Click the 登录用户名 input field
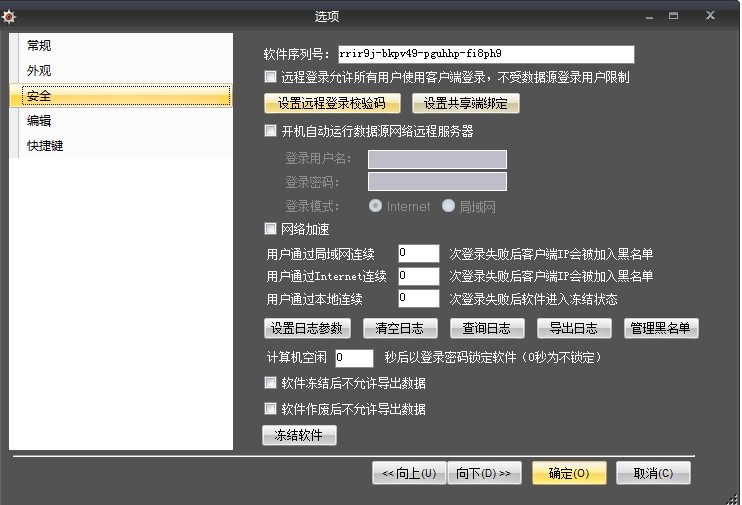The image size is (742, 505). pyautogui.click(x=437, y=159)
